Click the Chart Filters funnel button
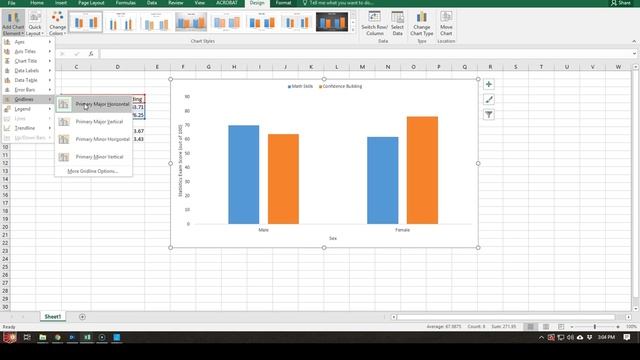The image size is (640, 360). coord(489,115)
